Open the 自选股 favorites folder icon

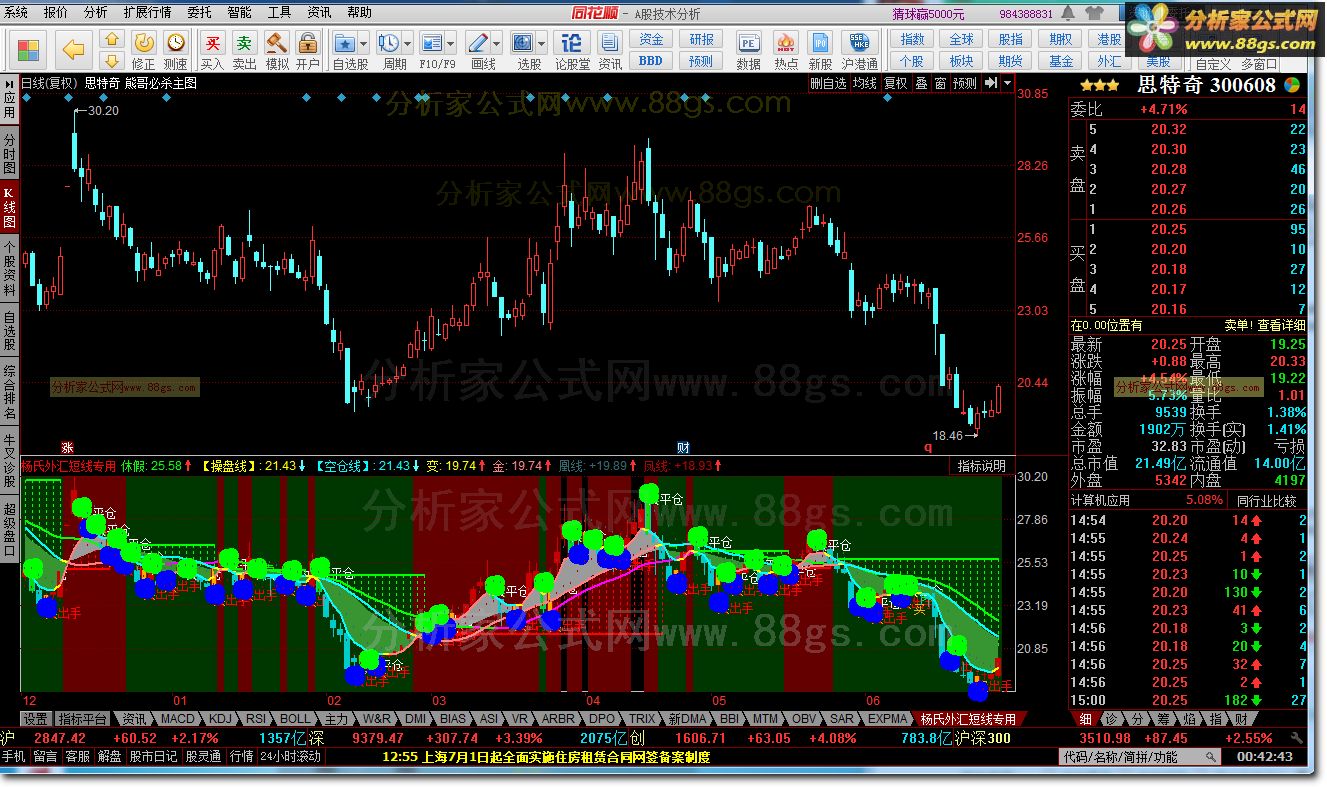[x=345, y=43]
